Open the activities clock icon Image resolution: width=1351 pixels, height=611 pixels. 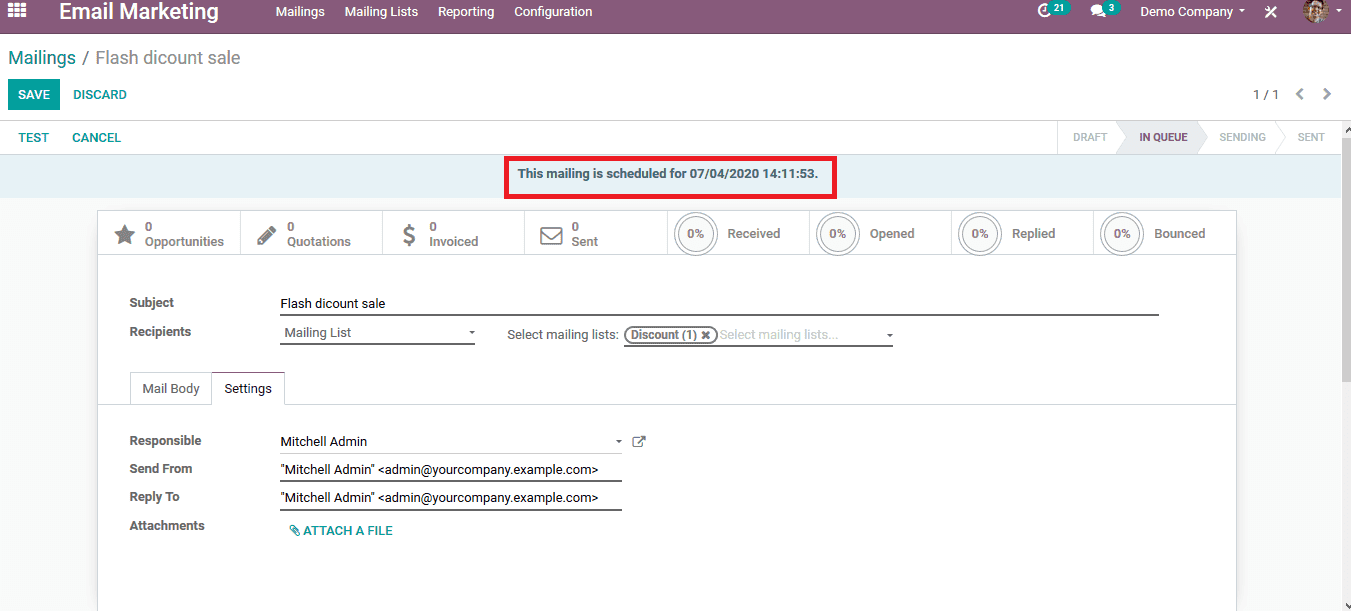[1045, 11]
